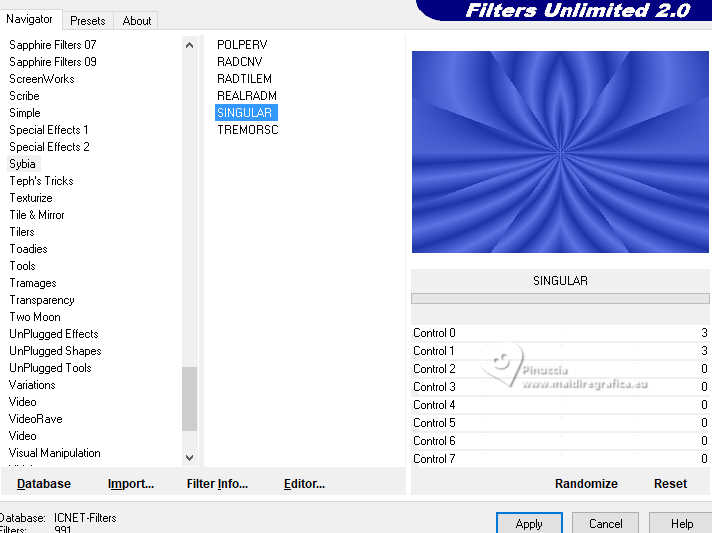Adjust the Control 5 slider row

click(560, 423)
